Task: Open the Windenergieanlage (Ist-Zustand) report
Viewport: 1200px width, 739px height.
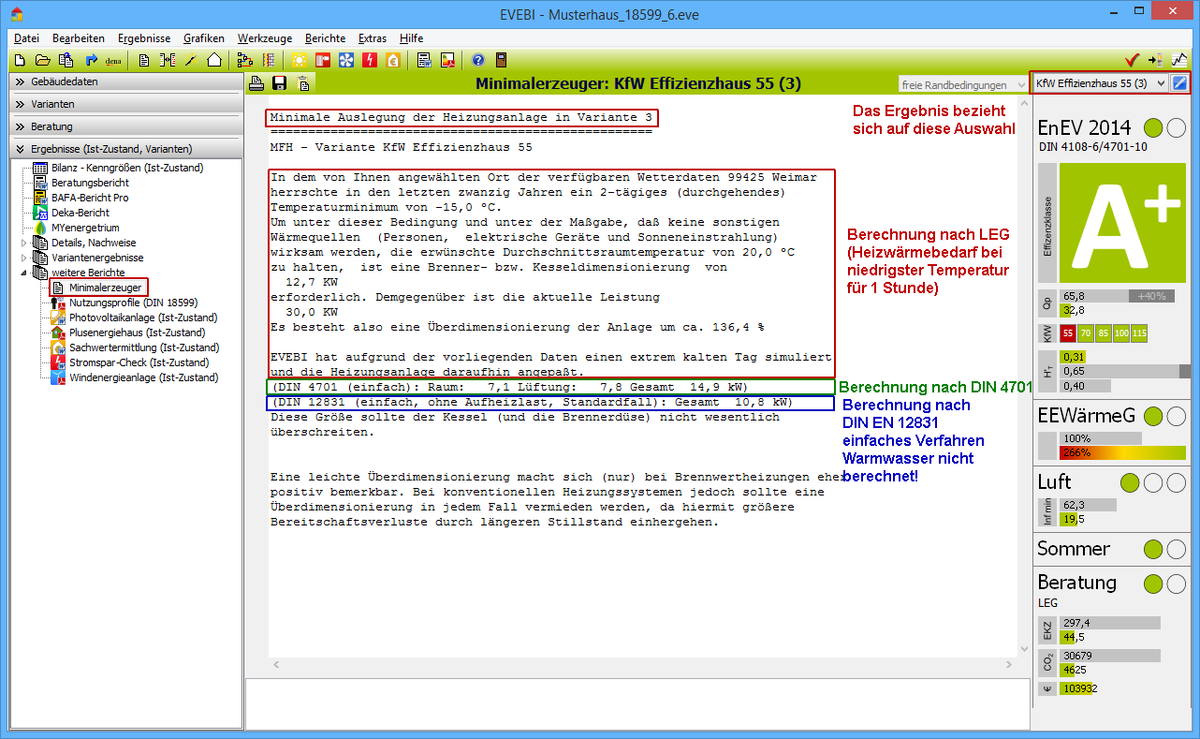Action: [x=143, y=378]
